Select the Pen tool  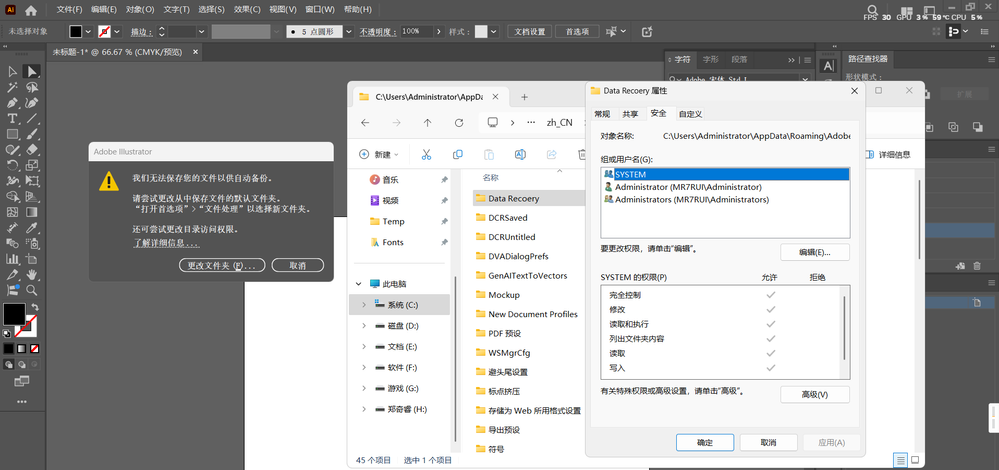click(12, 103)
